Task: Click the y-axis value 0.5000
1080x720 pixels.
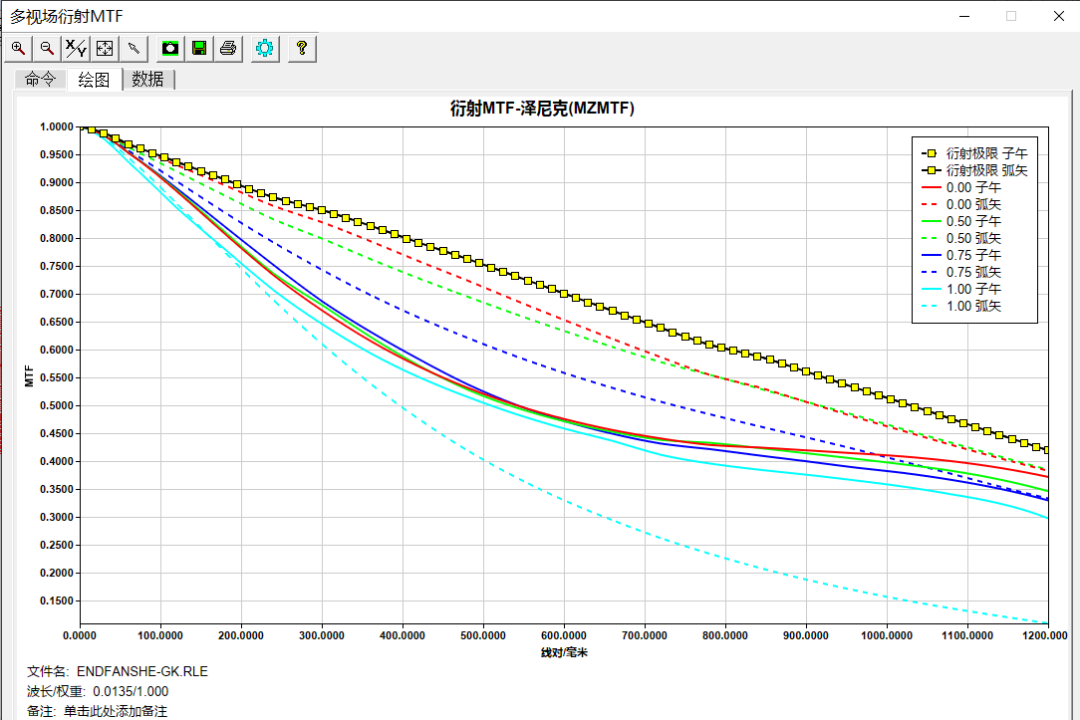Action: (x=56, y=406)
